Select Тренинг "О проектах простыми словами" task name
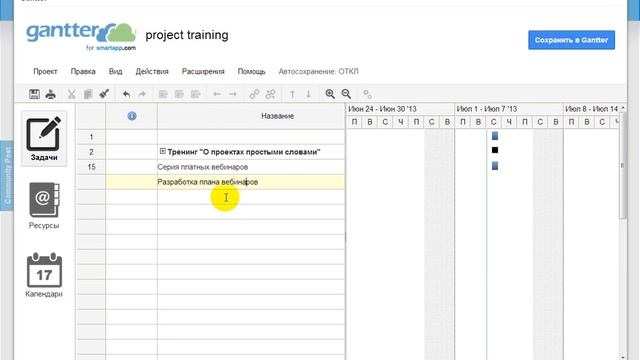 (244, 152)
